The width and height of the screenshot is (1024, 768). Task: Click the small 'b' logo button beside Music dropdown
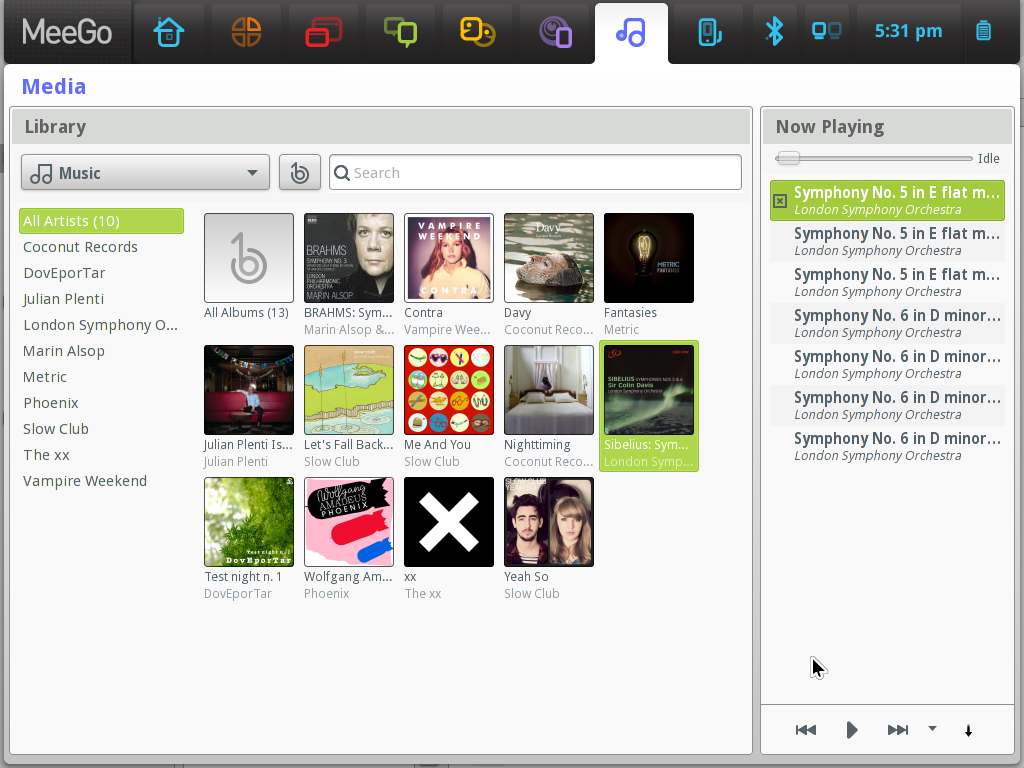(299, 172)
